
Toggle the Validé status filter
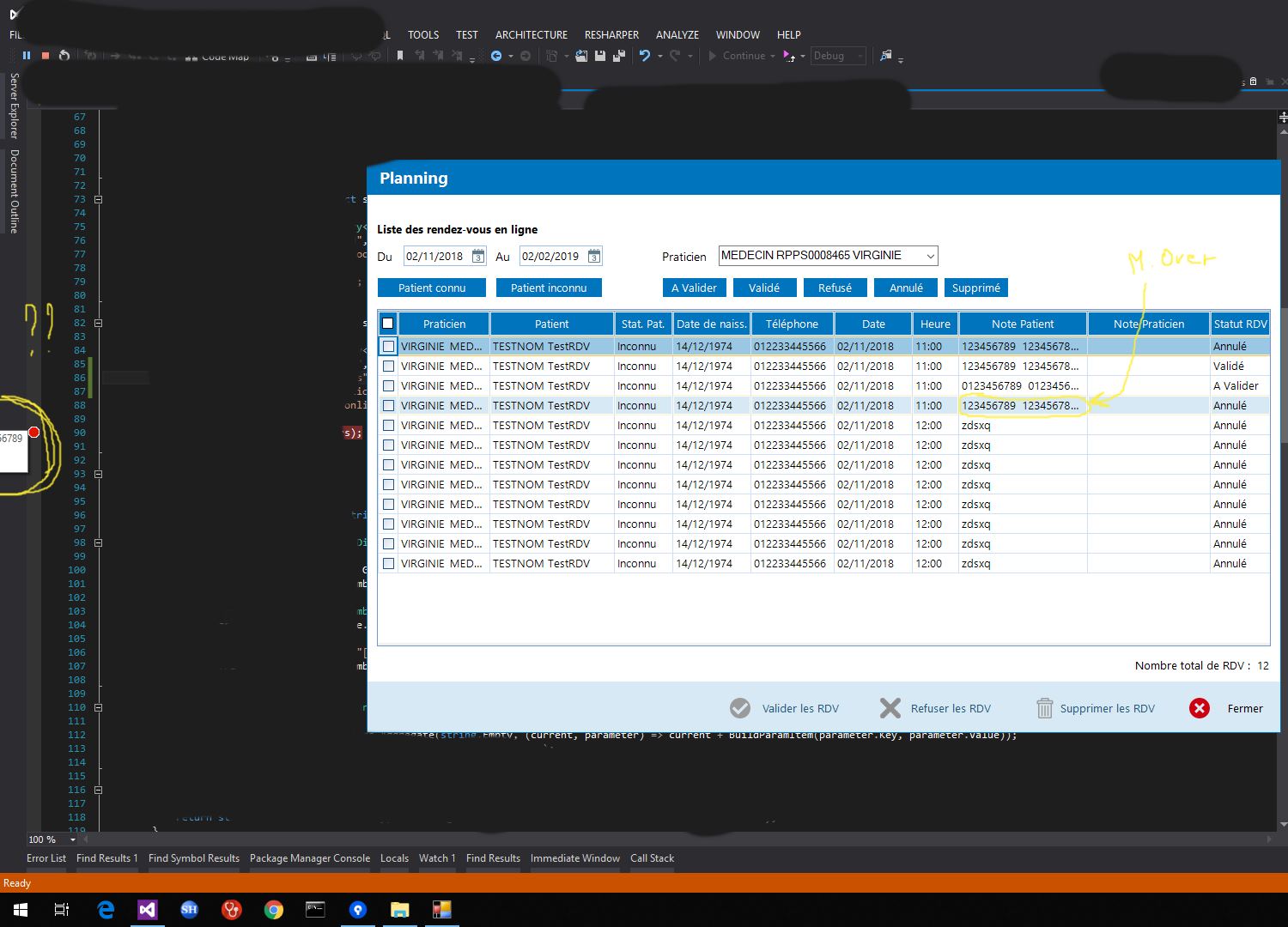coord(764,288)
